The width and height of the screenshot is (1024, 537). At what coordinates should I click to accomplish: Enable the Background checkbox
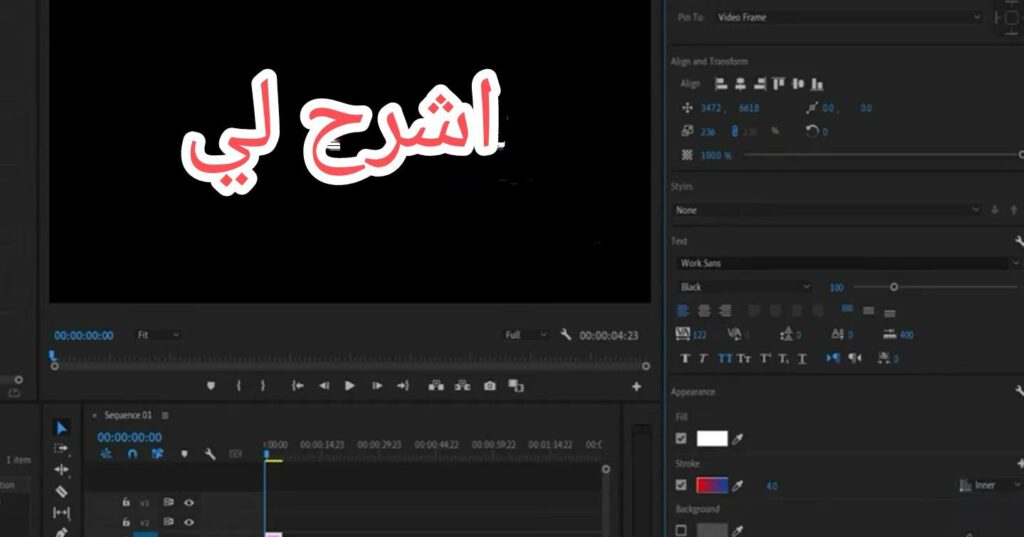tap(681, 530)
